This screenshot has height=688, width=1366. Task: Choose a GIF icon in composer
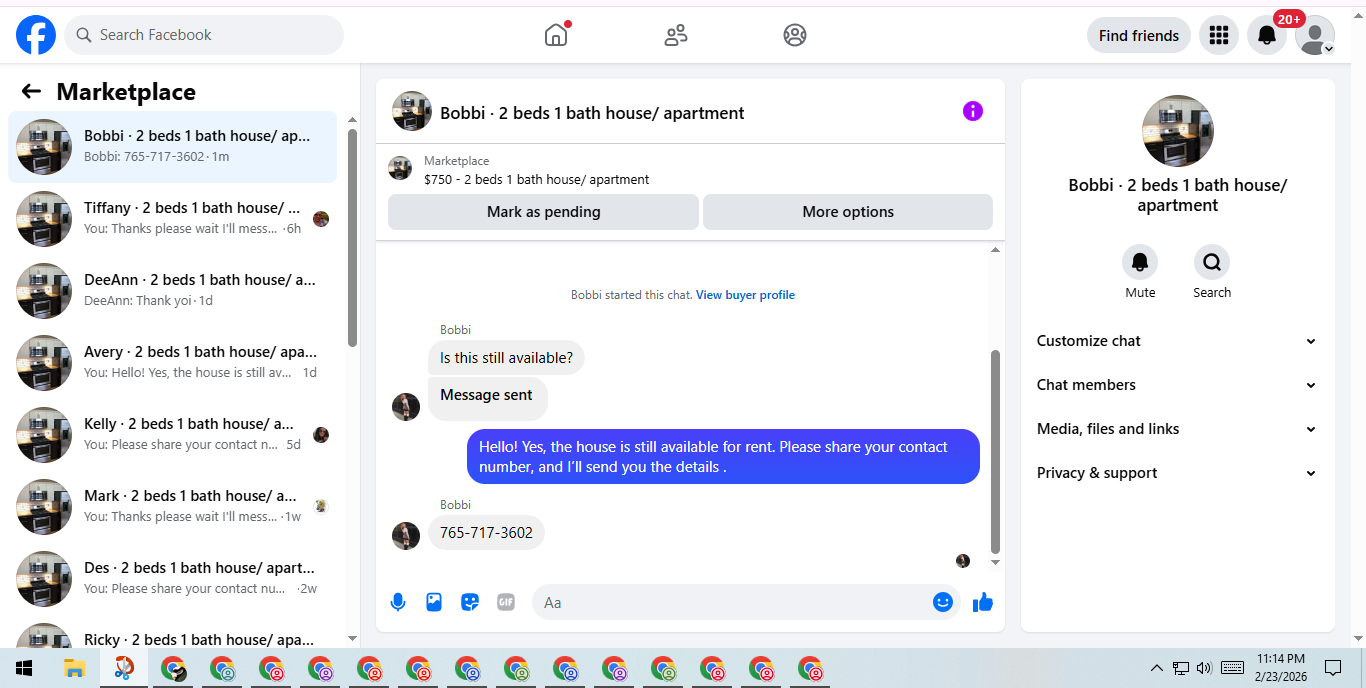pos(506,602)
